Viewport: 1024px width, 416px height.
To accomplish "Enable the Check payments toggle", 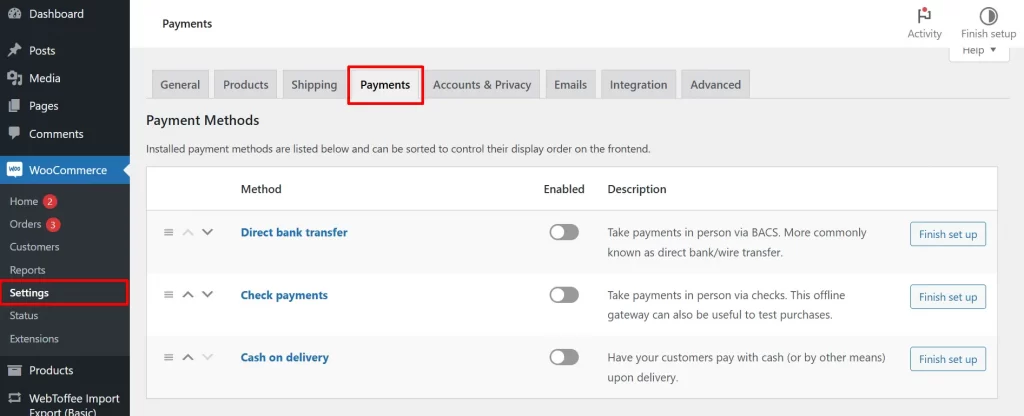I will click(x=564, y=295).
